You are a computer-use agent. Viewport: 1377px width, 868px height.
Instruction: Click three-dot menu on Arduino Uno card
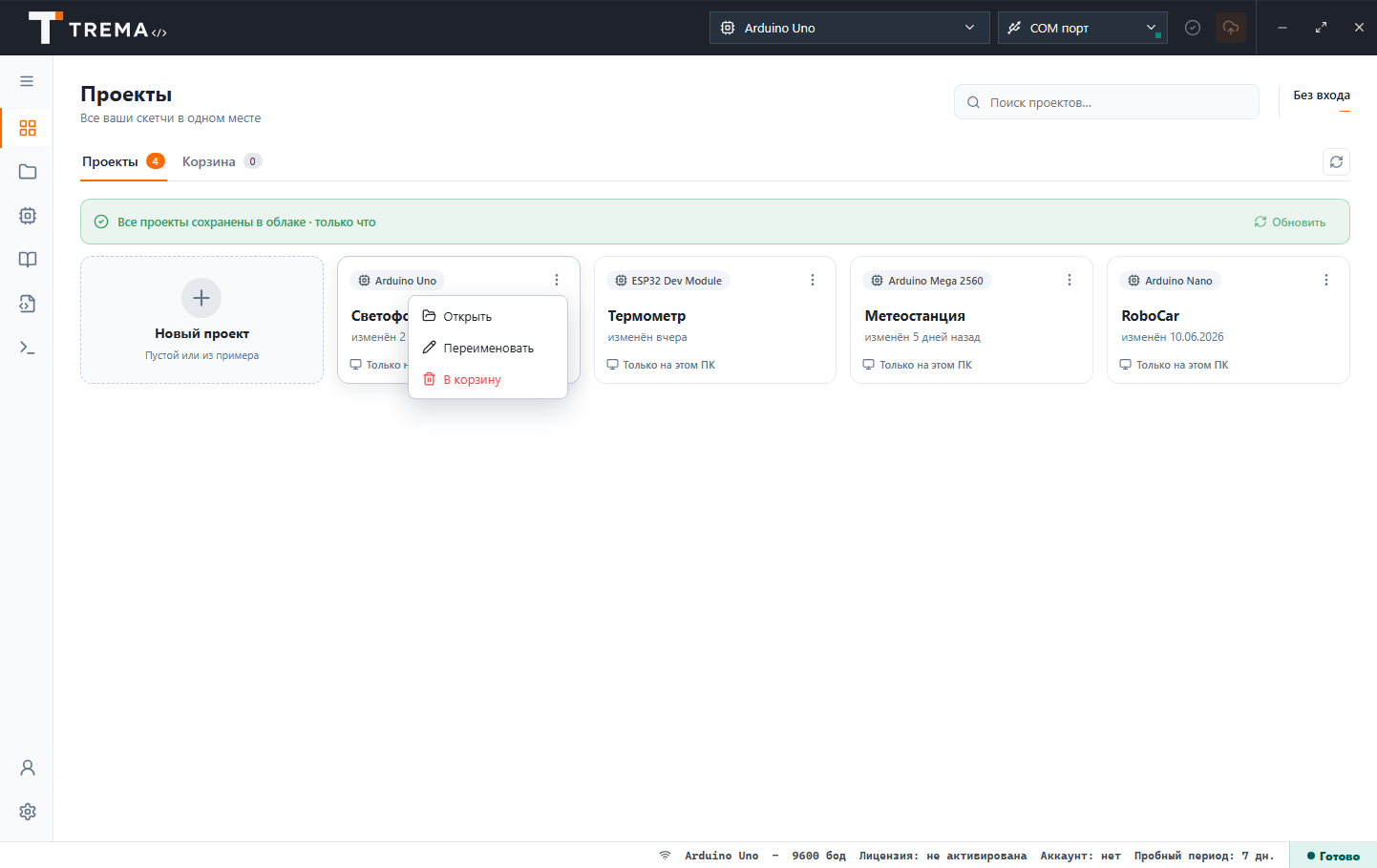(x=557, y=280)
